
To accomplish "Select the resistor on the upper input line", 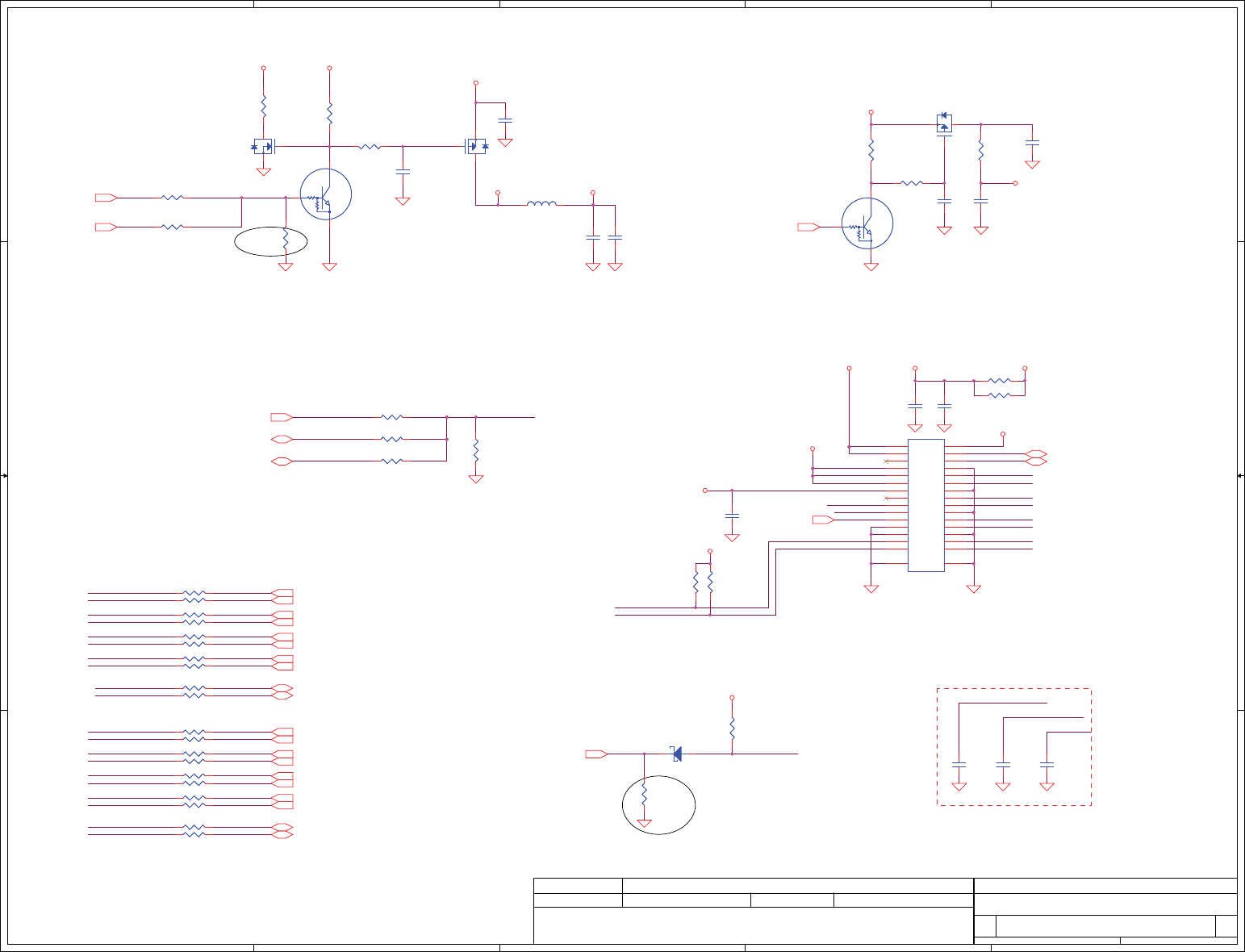I will tap(173, 197).
